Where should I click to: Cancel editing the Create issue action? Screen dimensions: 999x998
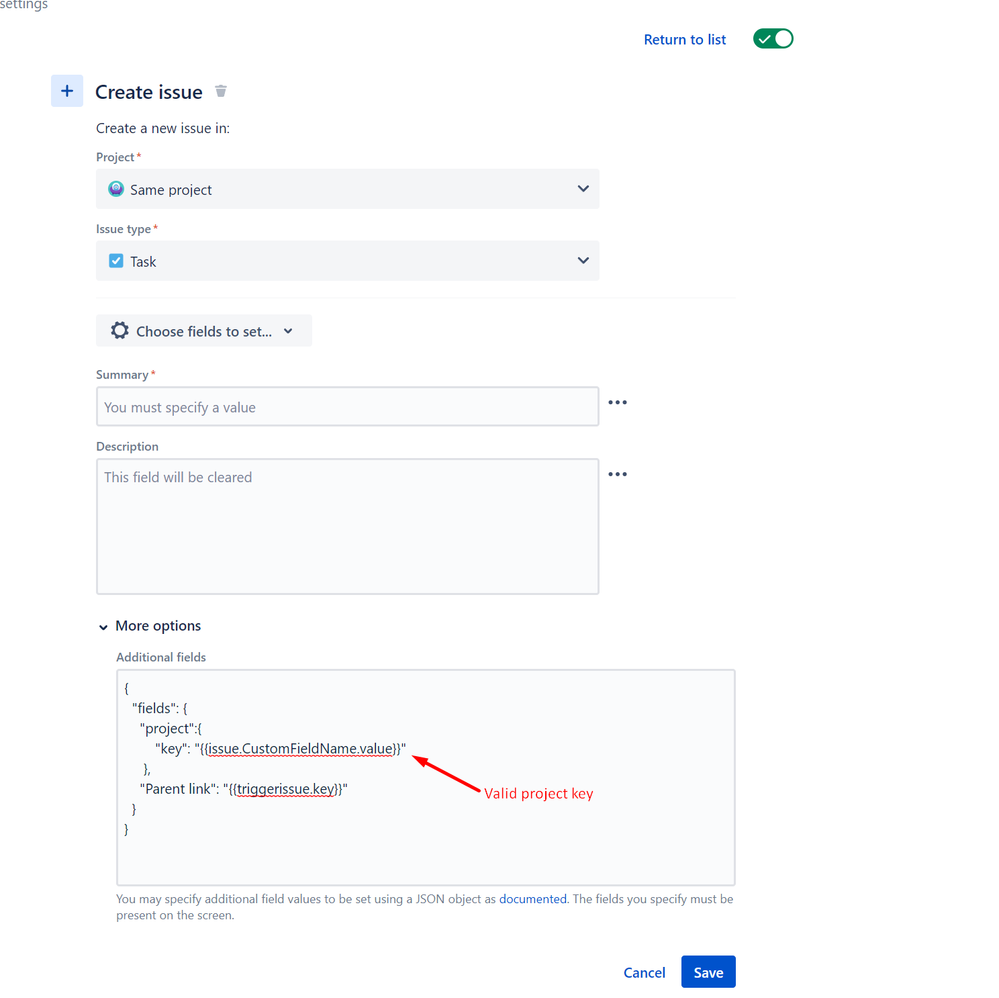[644, 973]
